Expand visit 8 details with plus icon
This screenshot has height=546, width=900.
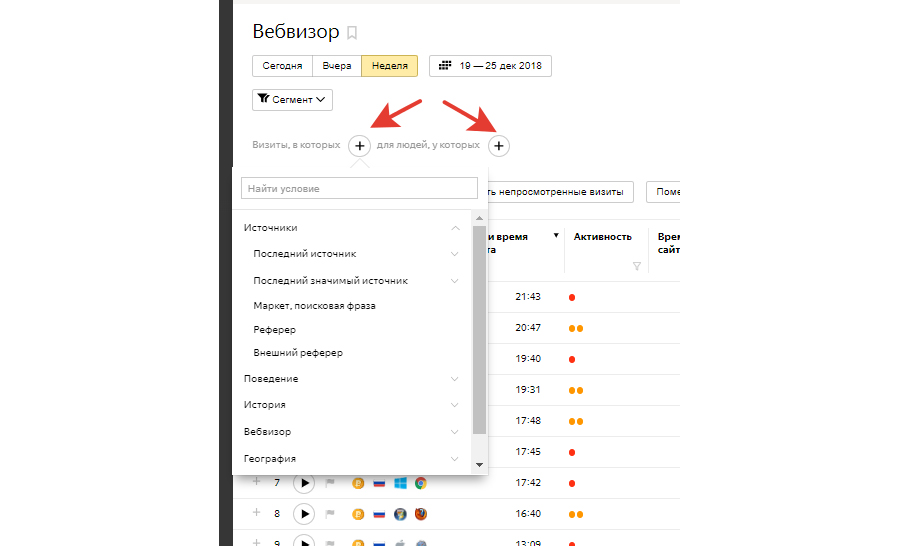pyautogui.click(x=256, y=513)
